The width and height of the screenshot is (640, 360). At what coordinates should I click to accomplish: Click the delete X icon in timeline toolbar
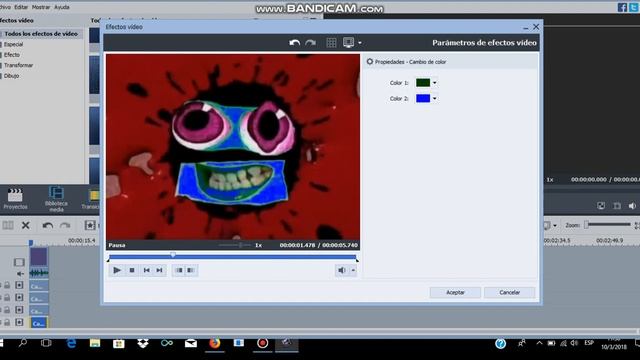pos(26,225)
